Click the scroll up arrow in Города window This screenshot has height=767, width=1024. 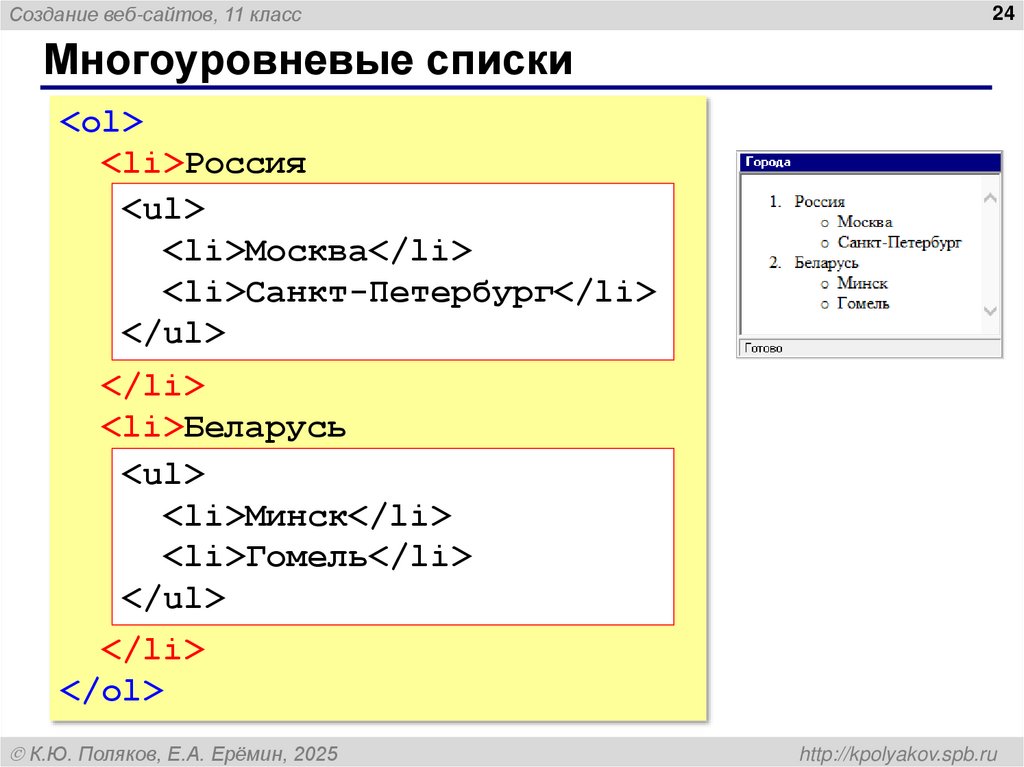pos(990,198)
